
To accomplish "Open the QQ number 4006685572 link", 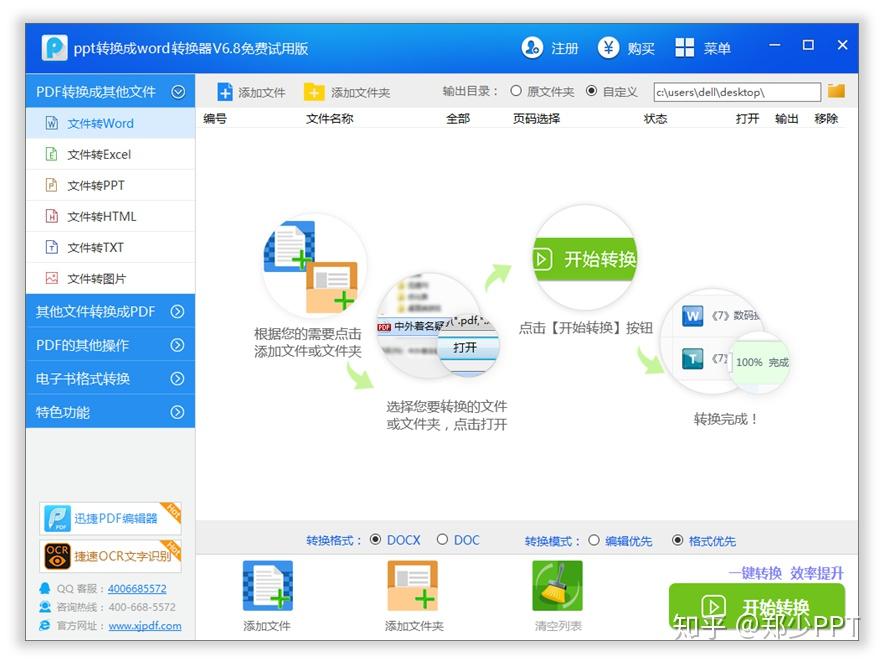I will [137, 588].
